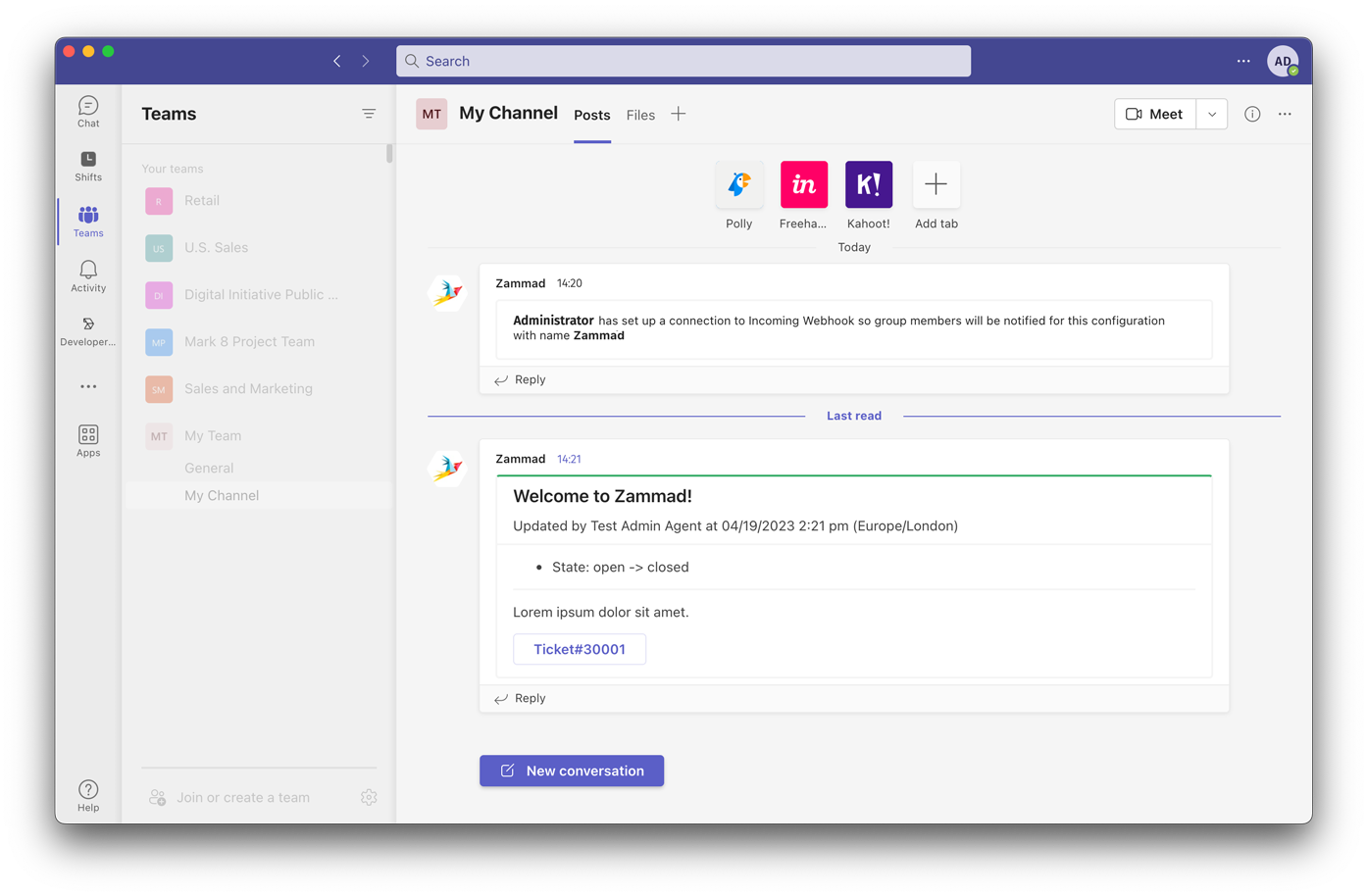This screenshot has width=1367, height=896.
Task: Open the Ticket#30001 button
Action: click(x=580, y=649)
